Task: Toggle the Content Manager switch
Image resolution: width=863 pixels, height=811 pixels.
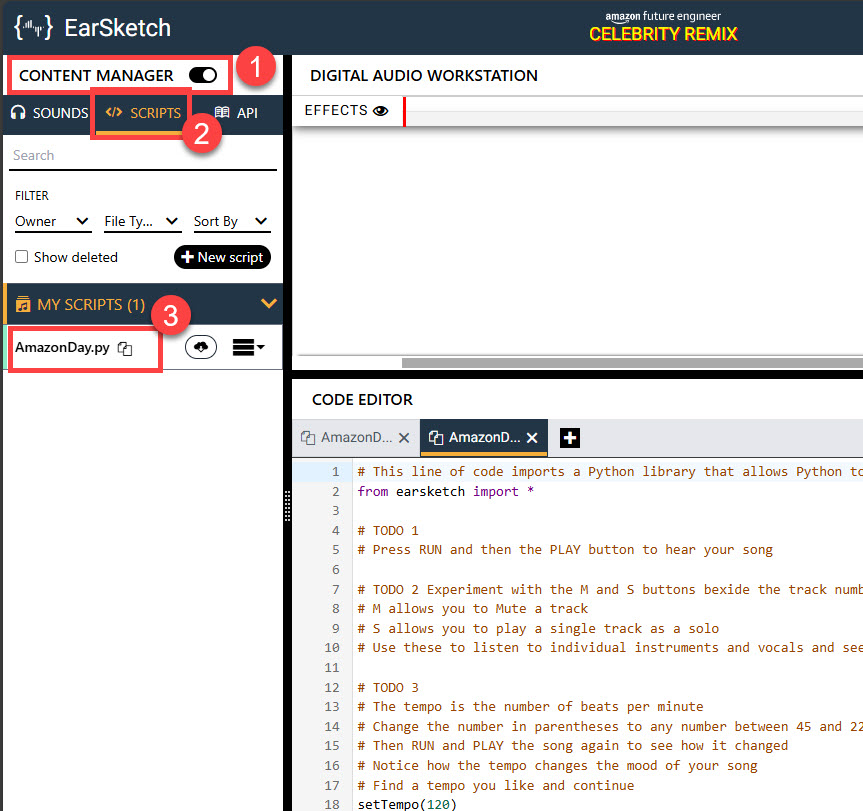Action: pyautogui.click(x=203, y=75)
